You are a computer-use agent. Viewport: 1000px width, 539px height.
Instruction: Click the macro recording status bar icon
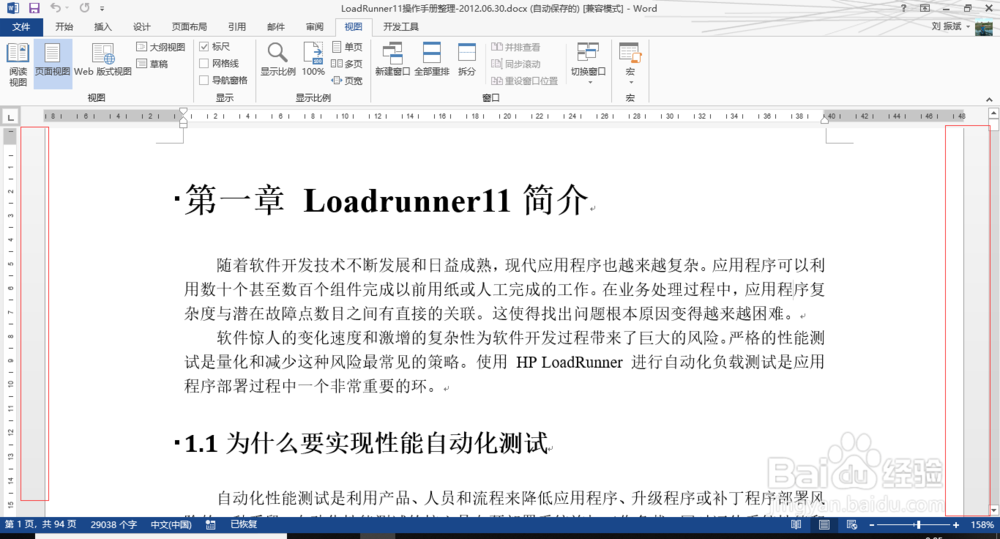tap(210, 524)
